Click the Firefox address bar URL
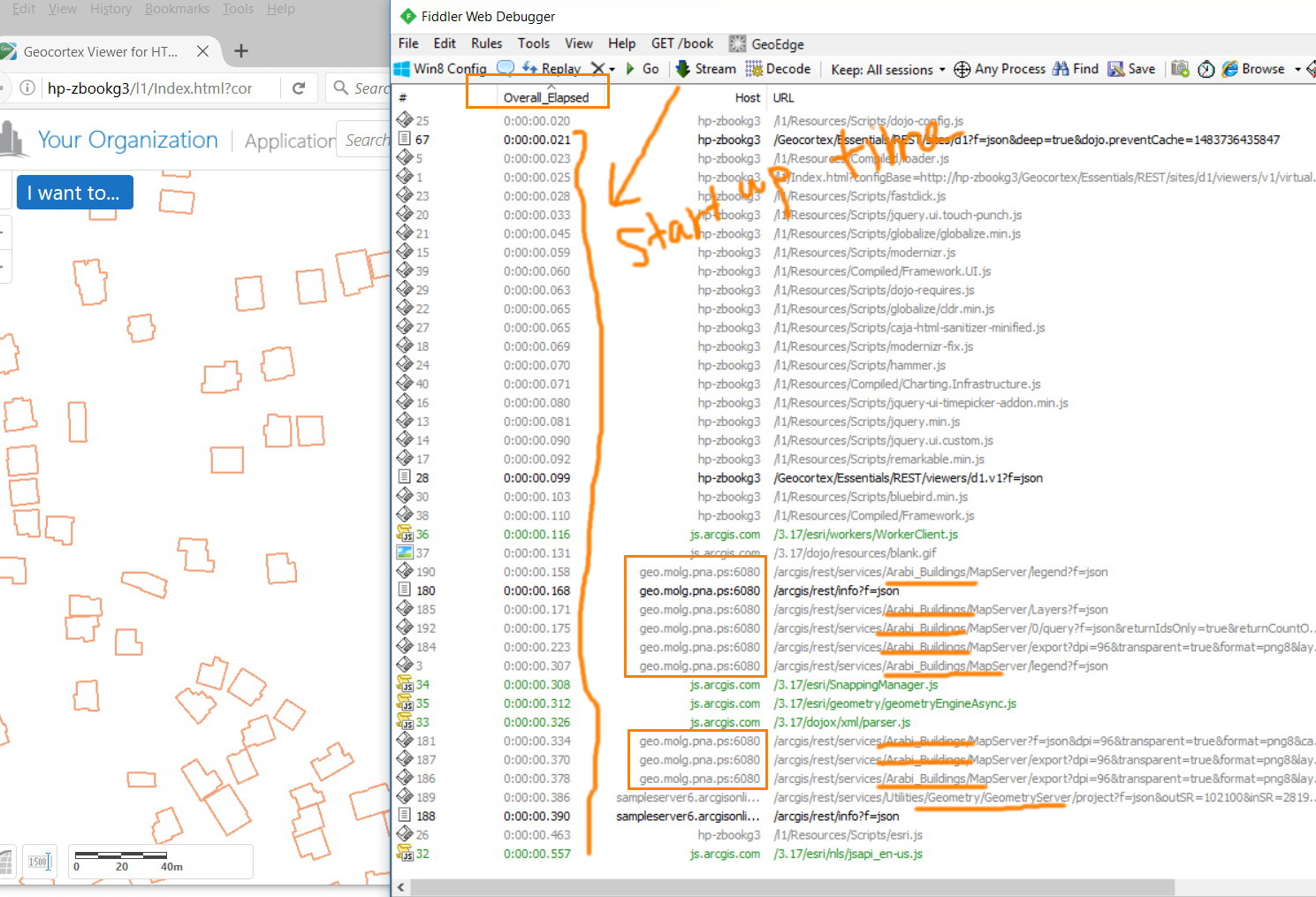This screenshot has width=1316, height=897. [x=149, y=88]
